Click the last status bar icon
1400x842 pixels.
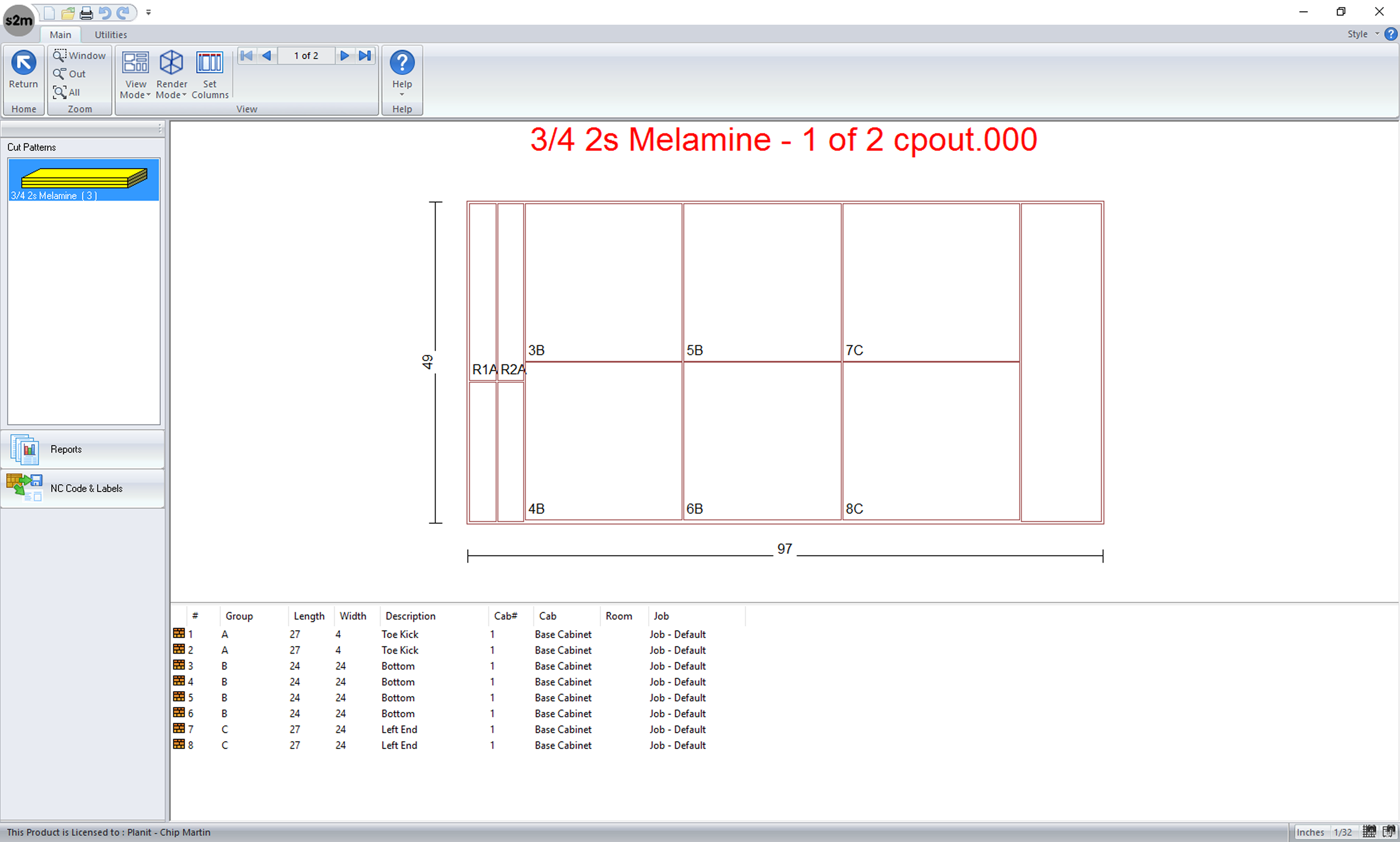1389,832
